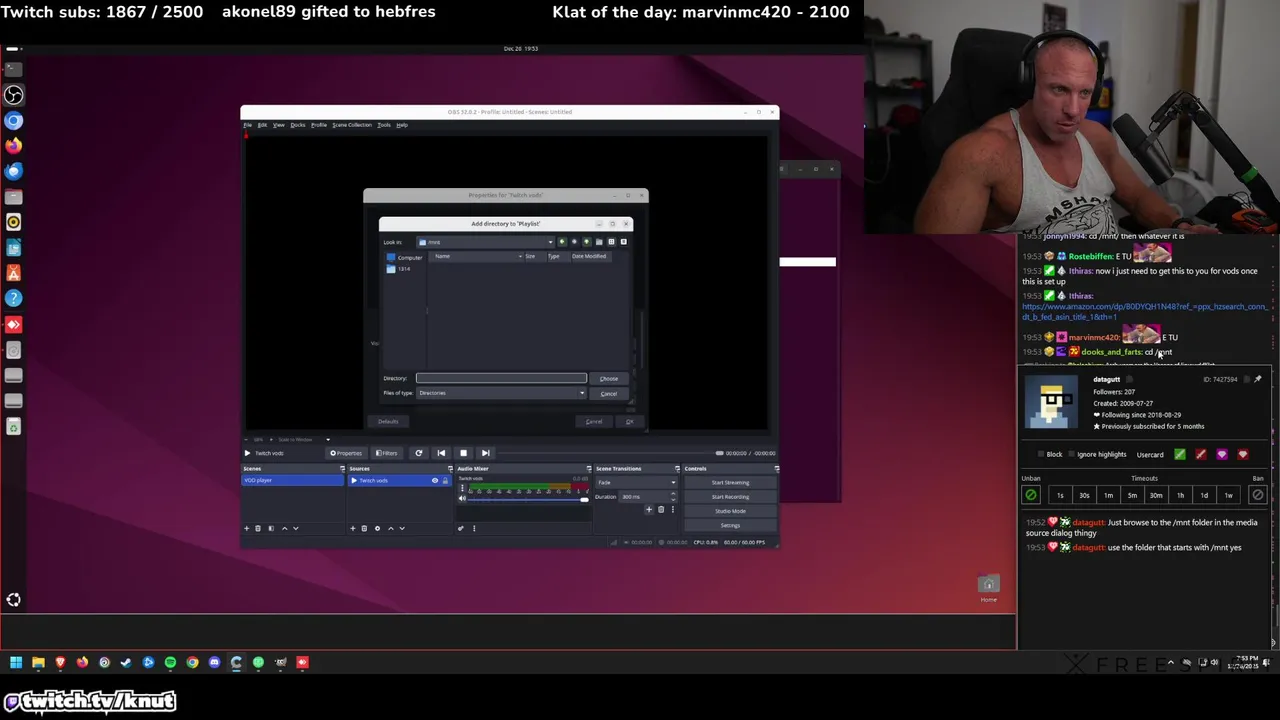1280x720 pixels.
Task: Remove the selected scene
Action: click(x=258, y=528)
